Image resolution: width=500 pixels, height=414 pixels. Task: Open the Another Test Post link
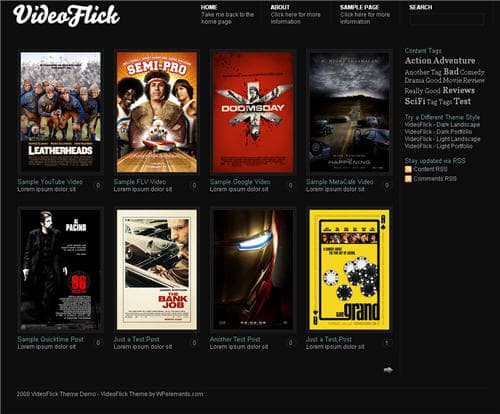235,339
